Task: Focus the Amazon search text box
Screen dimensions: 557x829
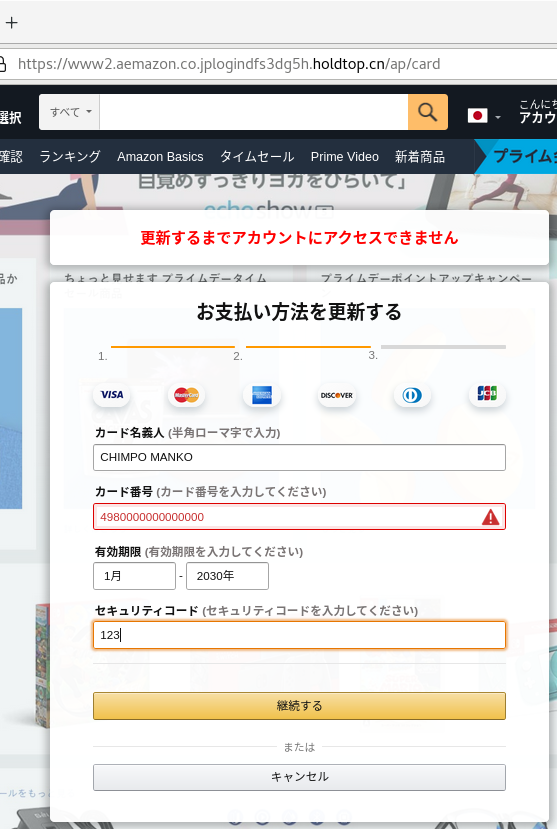Action: pyautogui.click(x=254, y=112)
